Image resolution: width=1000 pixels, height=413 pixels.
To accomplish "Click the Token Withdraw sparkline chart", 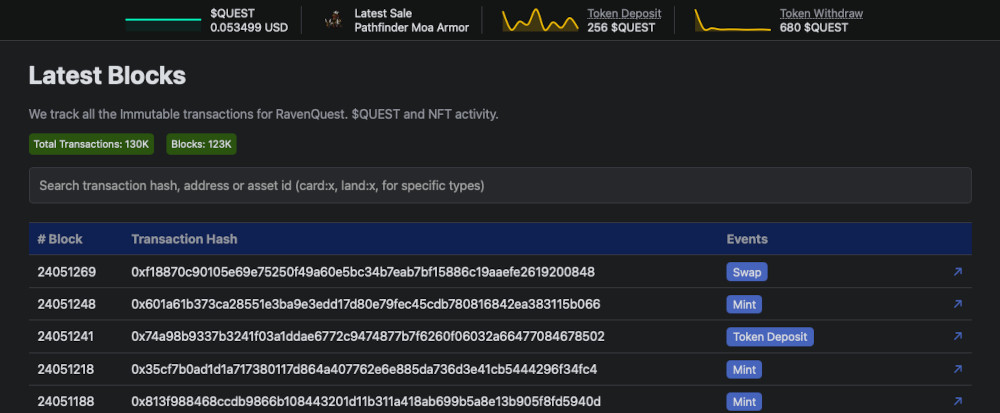I will [733, 21].
